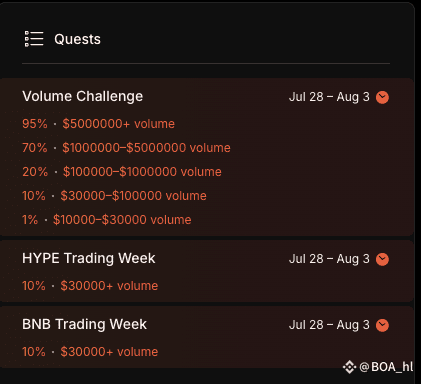The height and width of the screenshot is (384, 421).
Task: Click the 95% $5000000+ volume tier
Action: click(98, 124)
